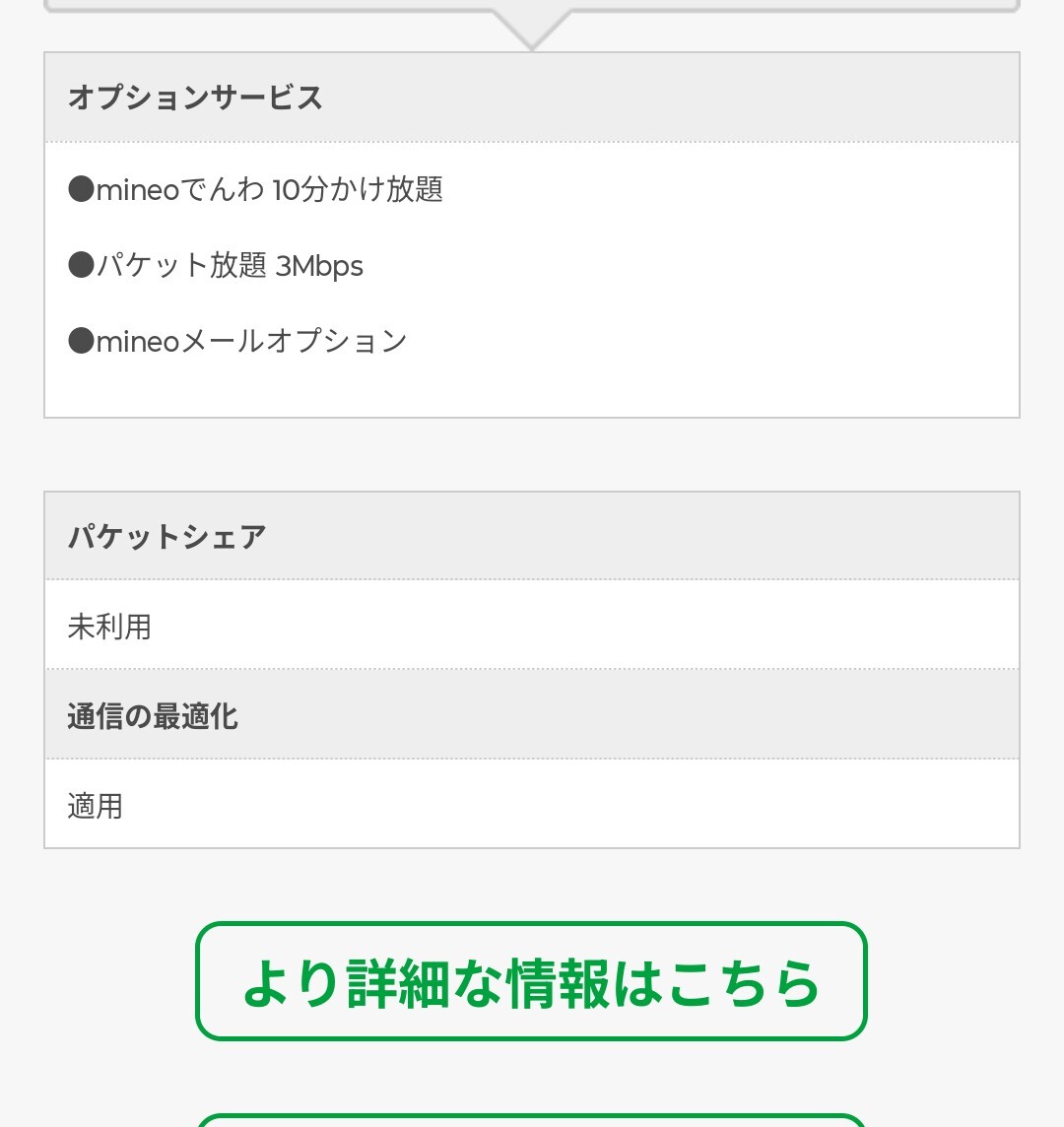Open the より詳細な情報はこちら button
Image resolution: width=1064 pixels, height=1127 pixels.
531,981
